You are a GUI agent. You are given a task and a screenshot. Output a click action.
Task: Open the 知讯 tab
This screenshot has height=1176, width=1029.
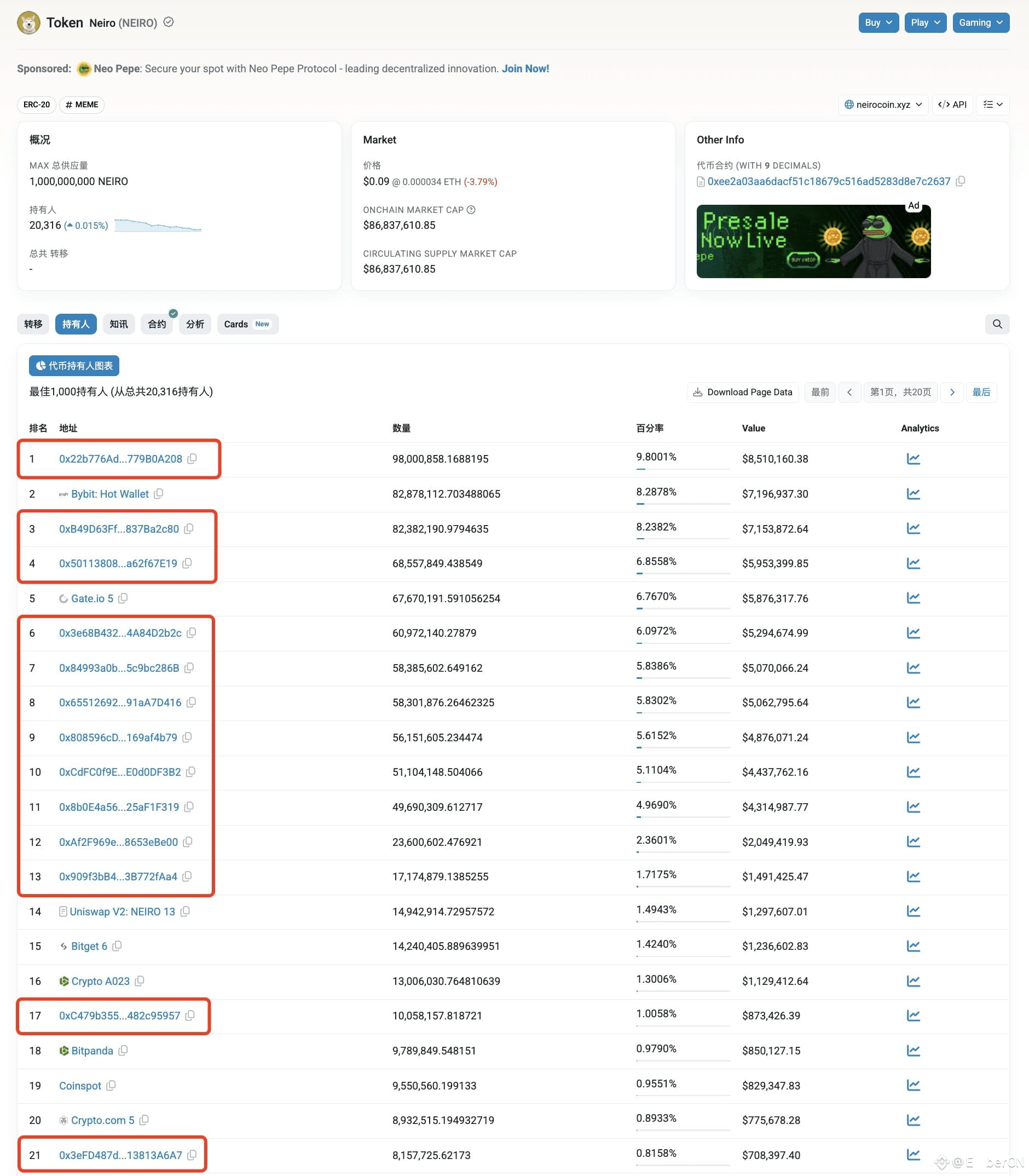point(119,324)
